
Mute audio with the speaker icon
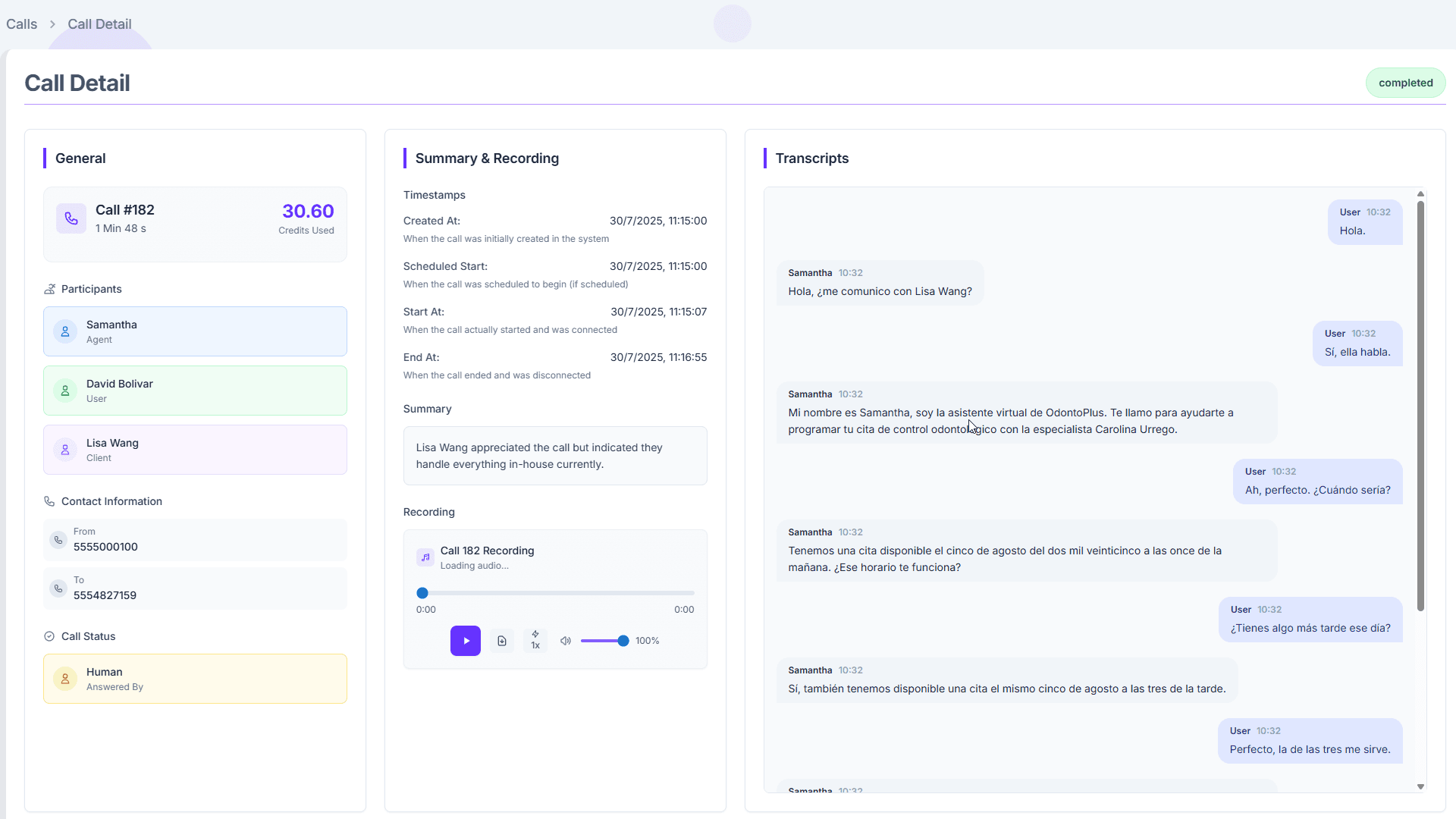tap(566, 641)
